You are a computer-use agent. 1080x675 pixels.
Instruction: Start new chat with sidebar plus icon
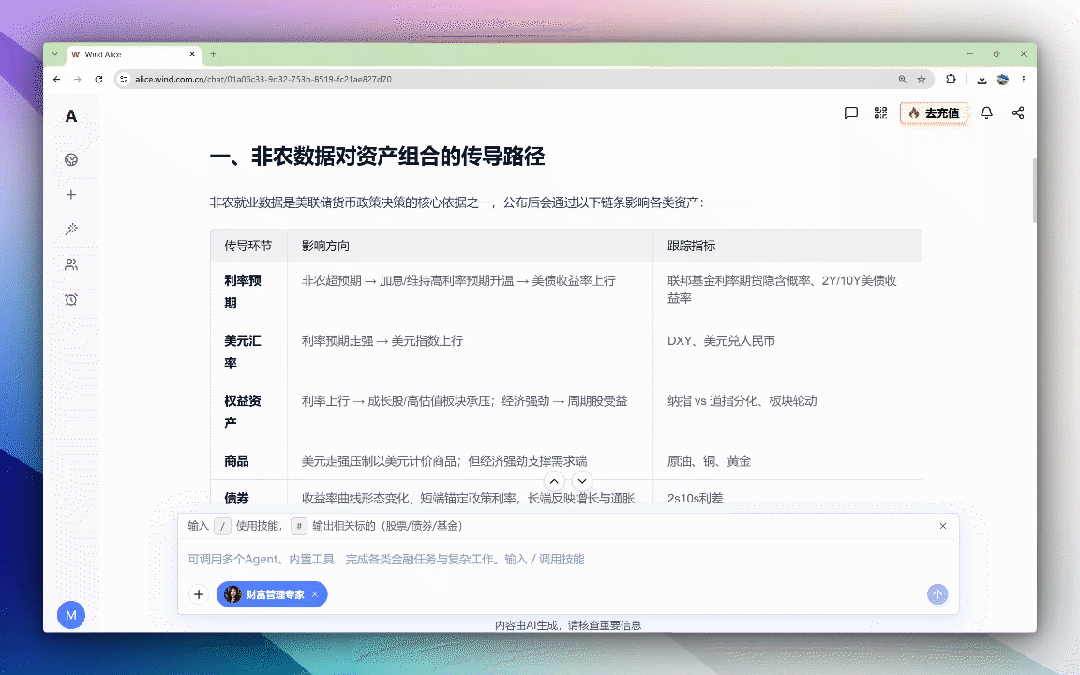(x=71, y=195)
